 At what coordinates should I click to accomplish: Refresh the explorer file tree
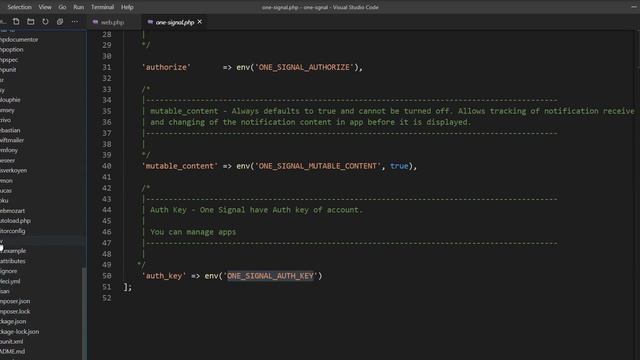point(45,22)
